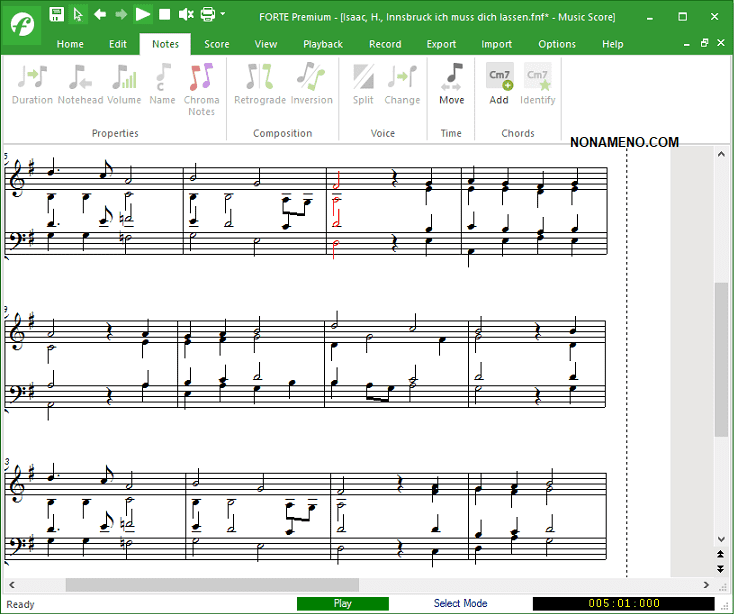
Task: Select the Chroma Notes tool
Action: [x=201, y=85]
